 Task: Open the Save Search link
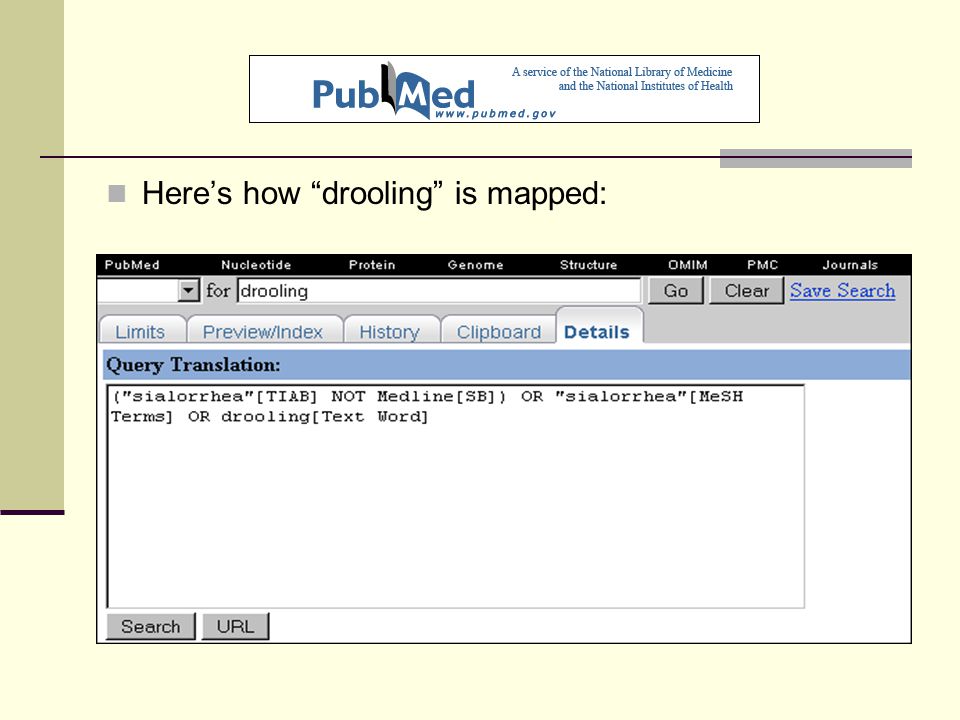(x=842, y=290)
